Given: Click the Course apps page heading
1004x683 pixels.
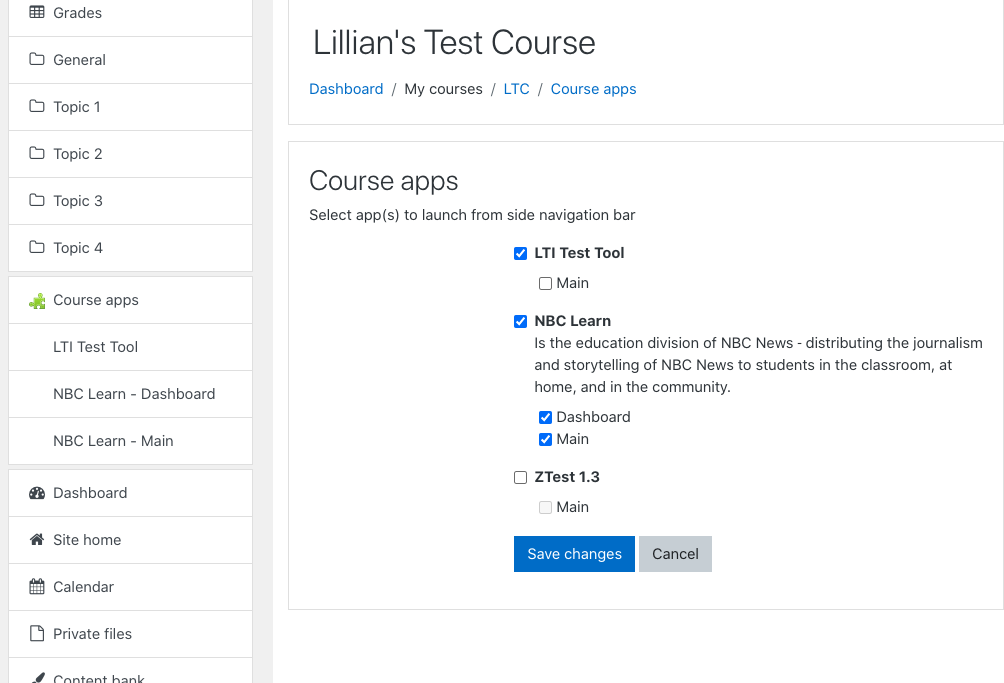Looking at the screenshot, I should click(x=384, y=181).
